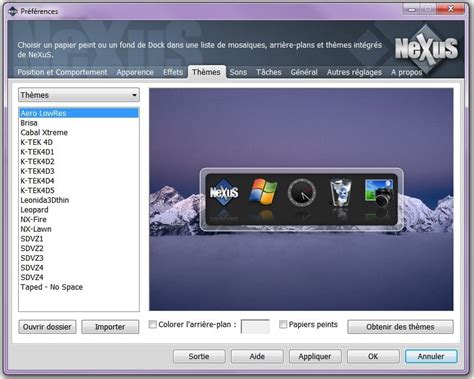This screenshot has width=474, height=379.
Task: Choose the SDVZ3 theme
Action: [x=79, y=258]
